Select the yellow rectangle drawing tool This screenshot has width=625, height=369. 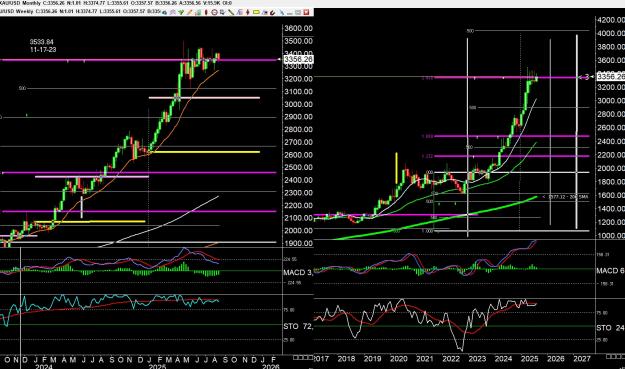point(256,12)
